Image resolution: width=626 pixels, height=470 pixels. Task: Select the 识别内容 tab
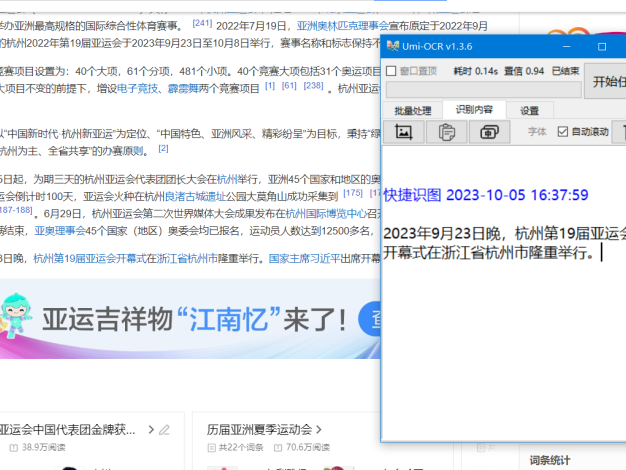coord(474,109)
